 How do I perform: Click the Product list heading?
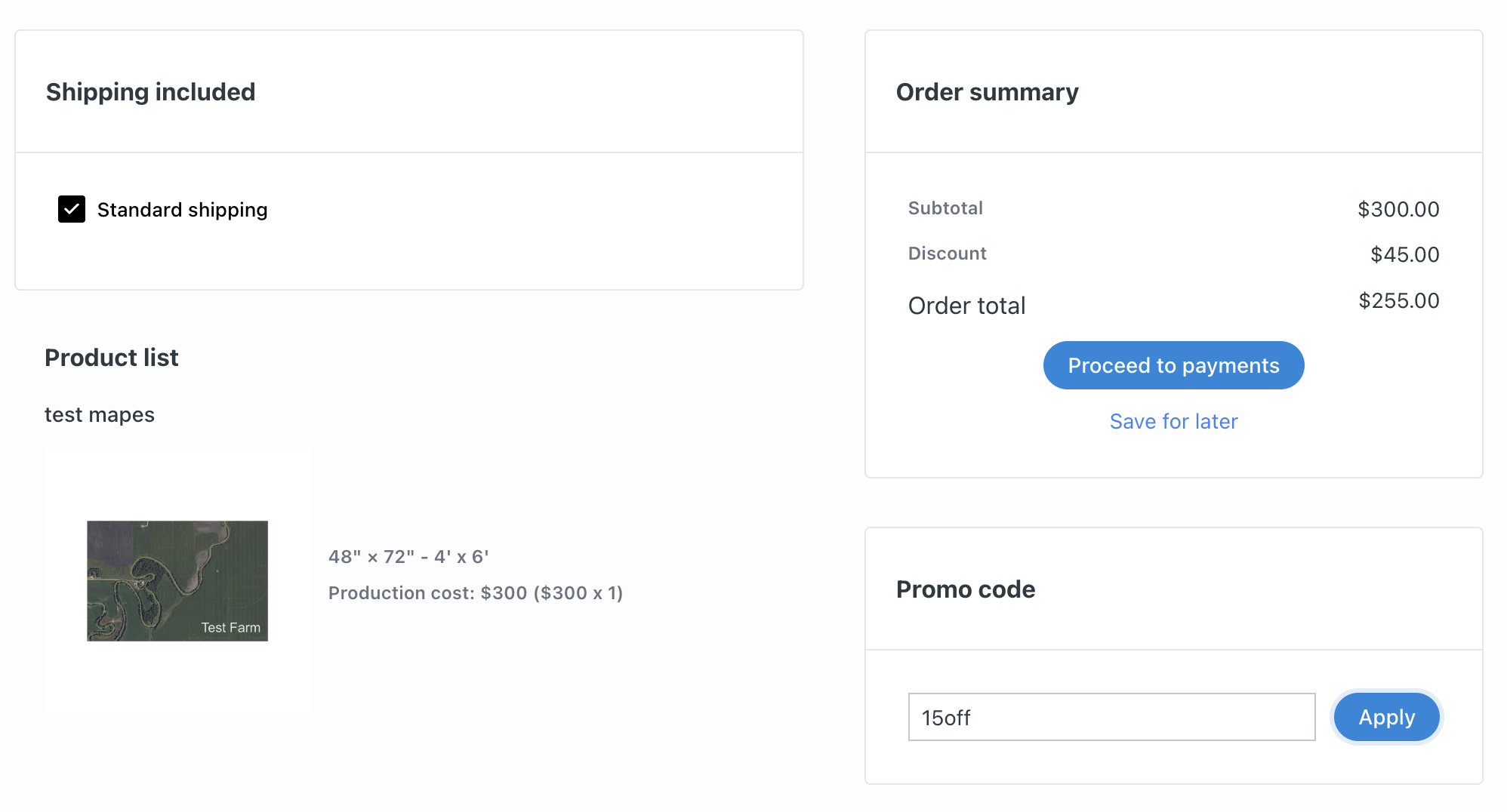pyautogui.click(x=112, y=358)
